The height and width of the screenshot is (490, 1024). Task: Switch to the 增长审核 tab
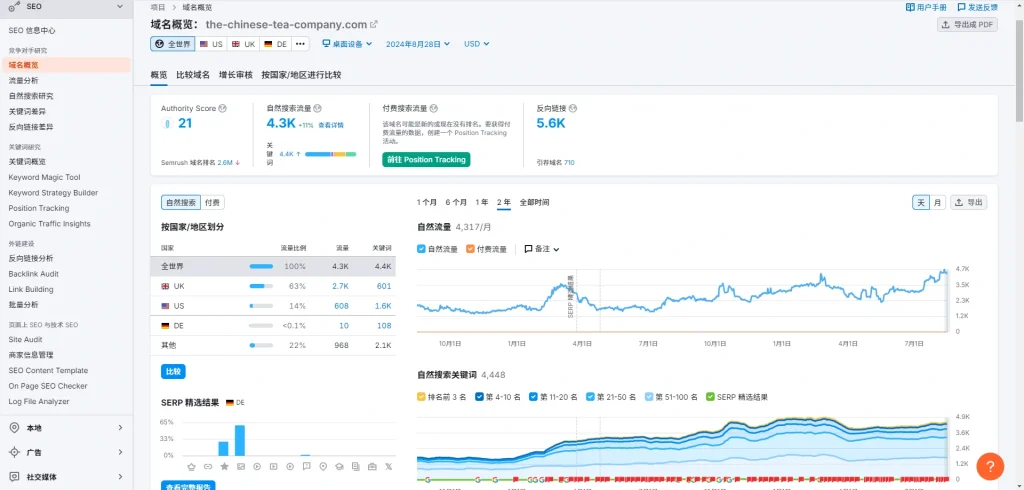tap(236, 75)
